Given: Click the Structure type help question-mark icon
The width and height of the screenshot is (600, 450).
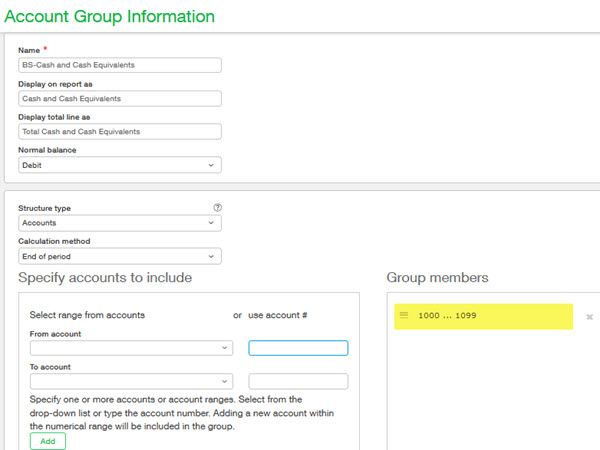Looking at the screenshot, I should [217, 207].
